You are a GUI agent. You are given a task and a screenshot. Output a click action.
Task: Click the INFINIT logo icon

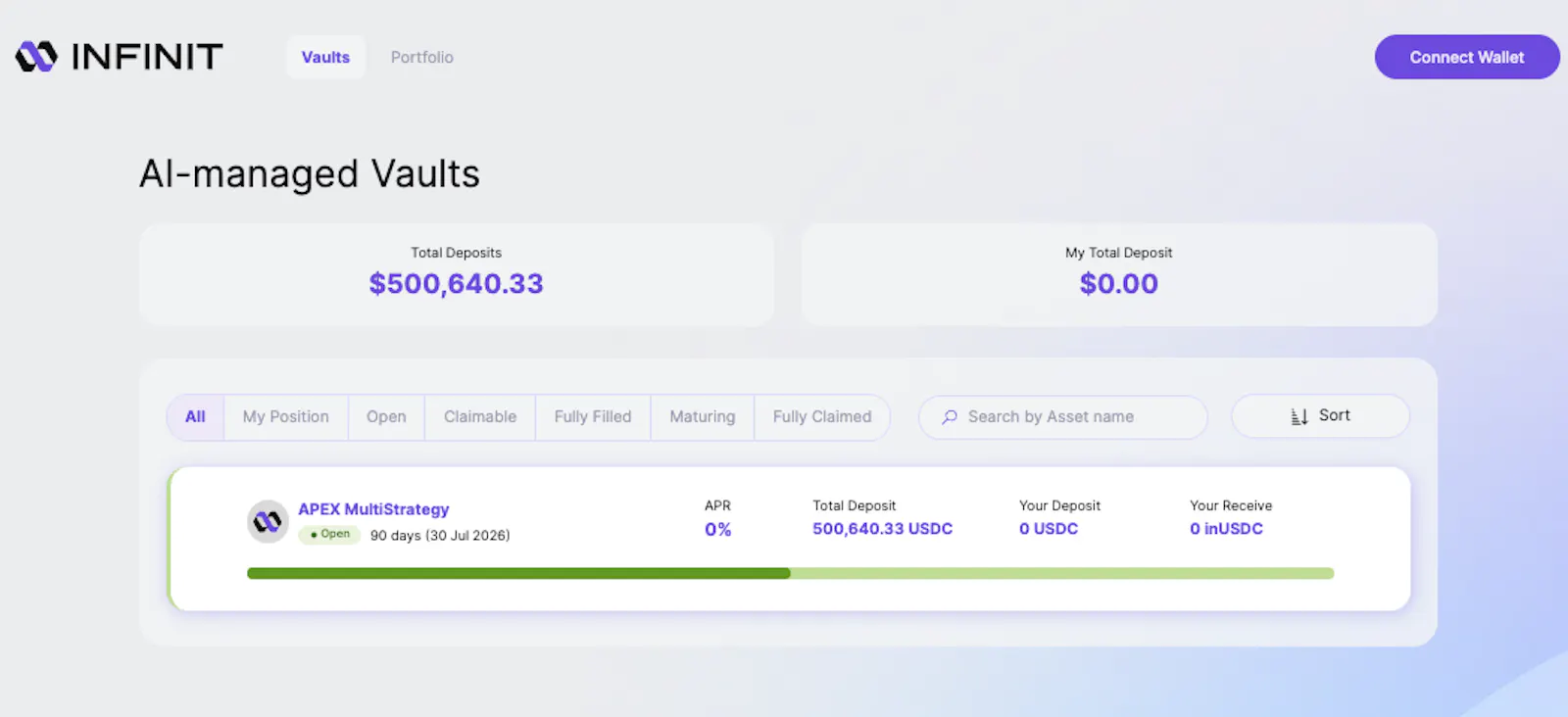(x=37, y=57)
